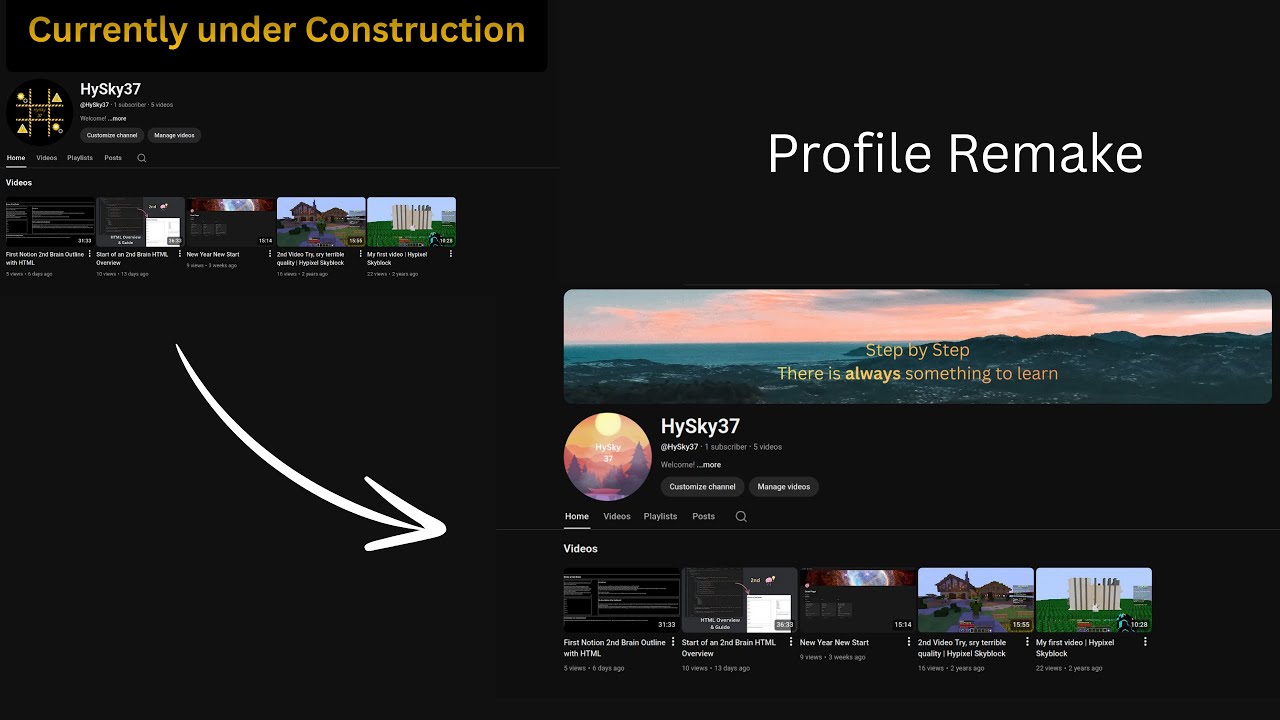Image resolution: width=1280 pixels, height=720 pixels.
Task: Open 15:55 house thumbnail in new profile
Action: (976, 600)
